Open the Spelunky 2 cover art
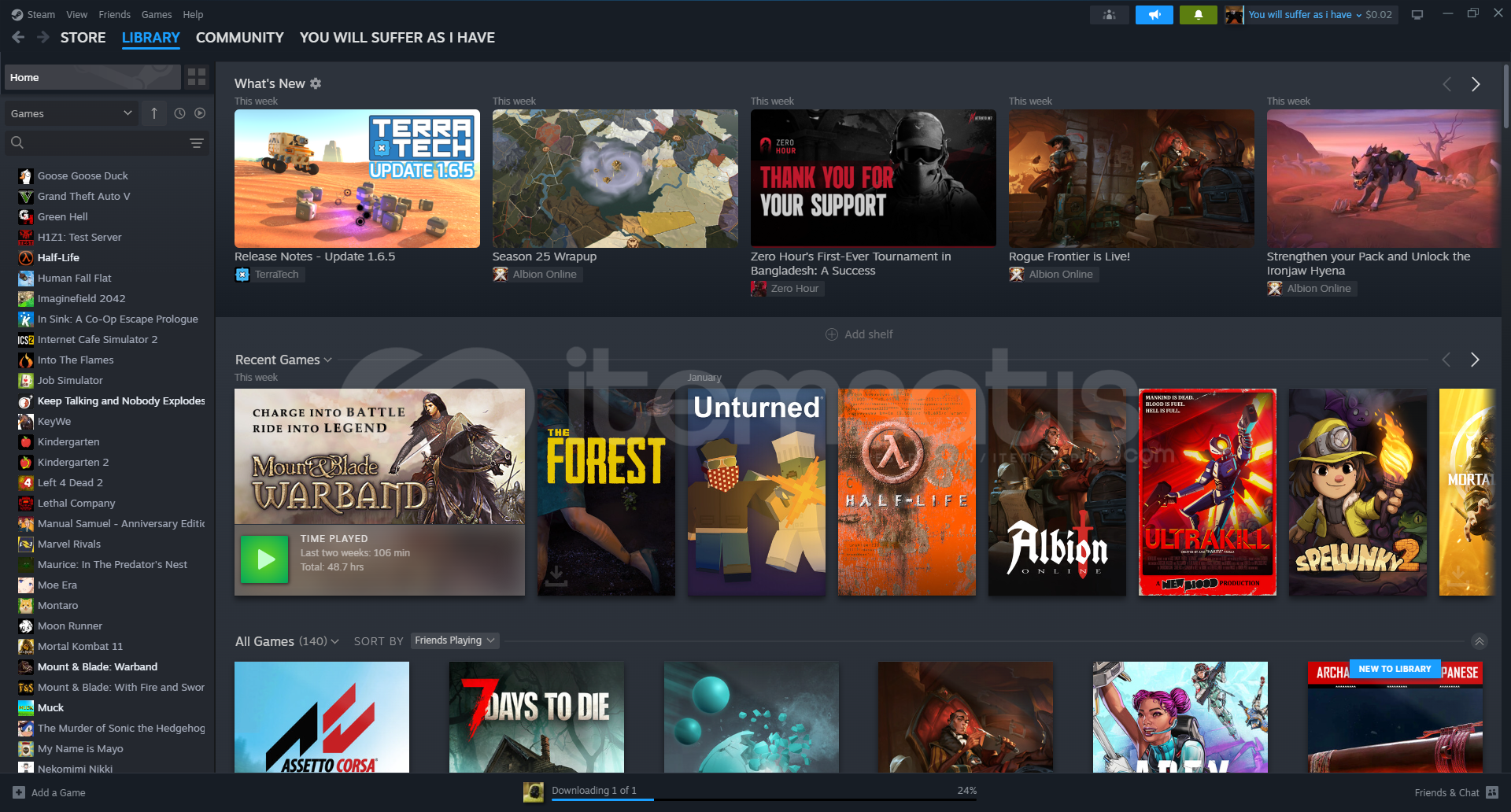This screenshot has width=1511, height=812. 1358,492
